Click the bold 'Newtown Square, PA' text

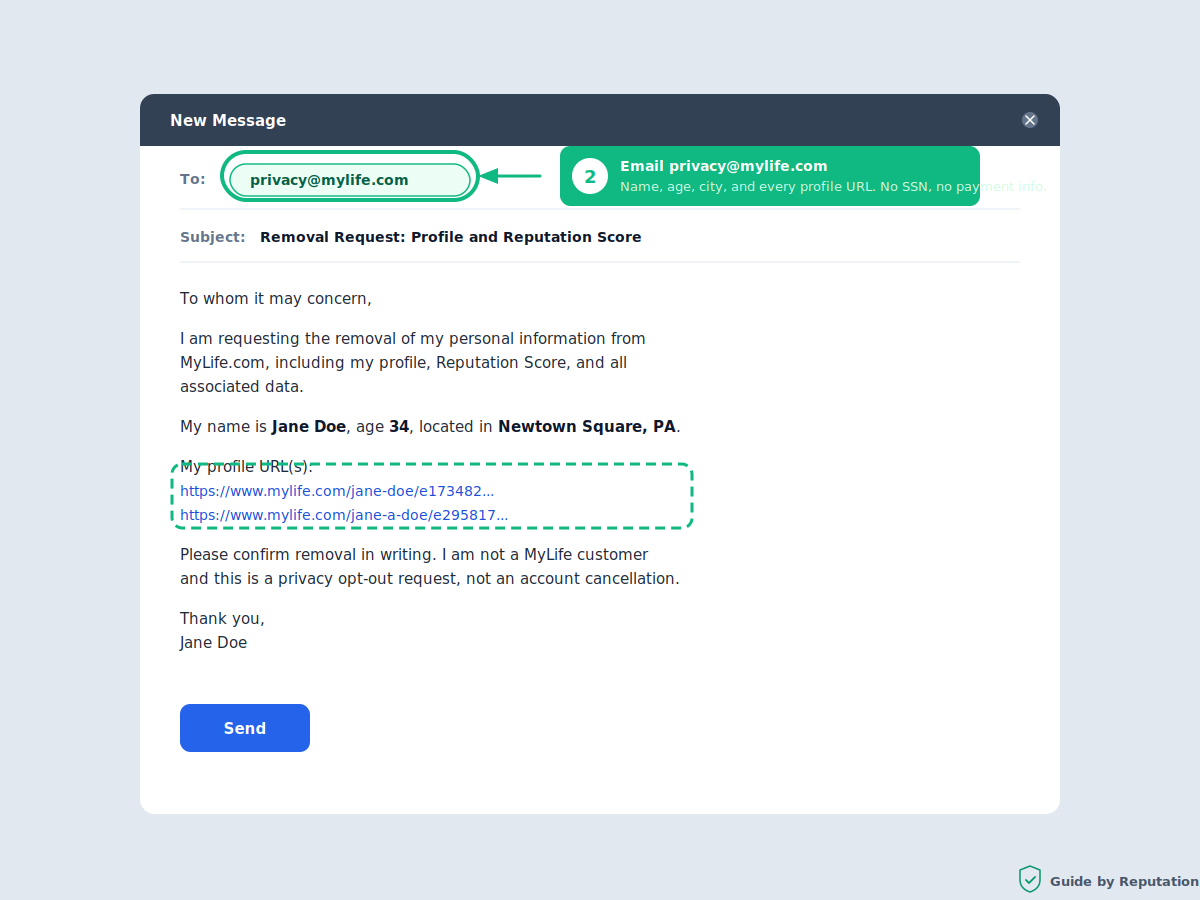coord(587,426)
